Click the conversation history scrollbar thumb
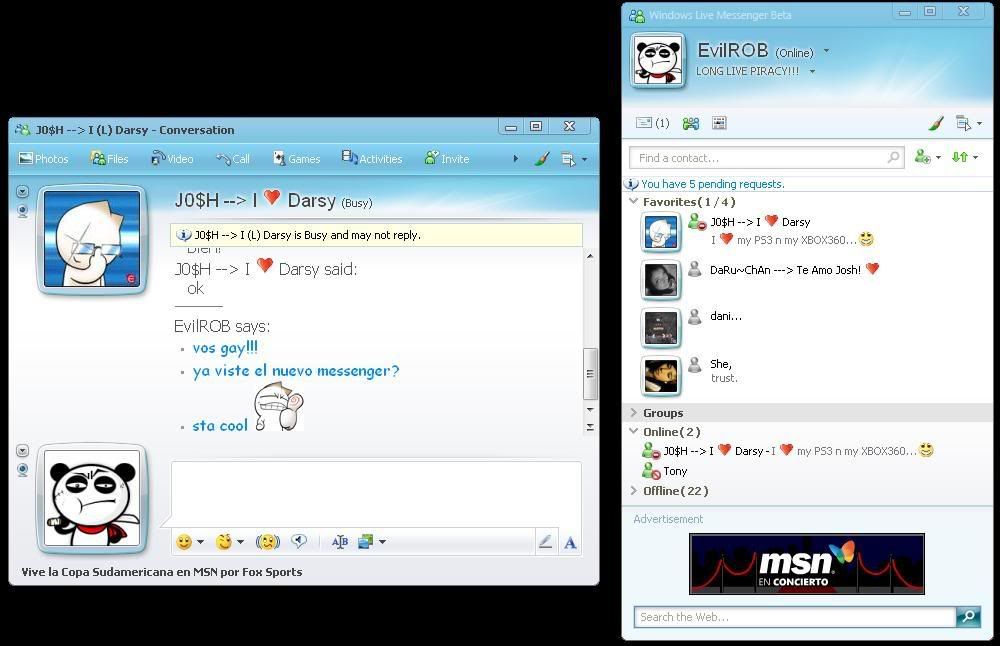 pyautogui.click(x=590, y=373)
